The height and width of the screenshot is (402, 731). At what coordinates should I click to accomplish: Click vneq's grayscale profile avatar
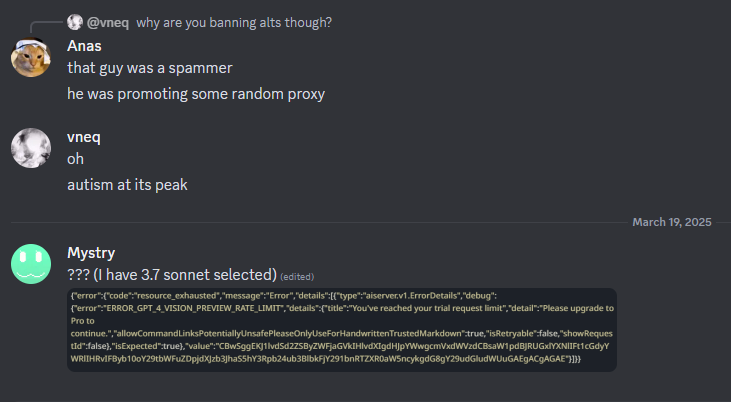(x=31, y=148)
